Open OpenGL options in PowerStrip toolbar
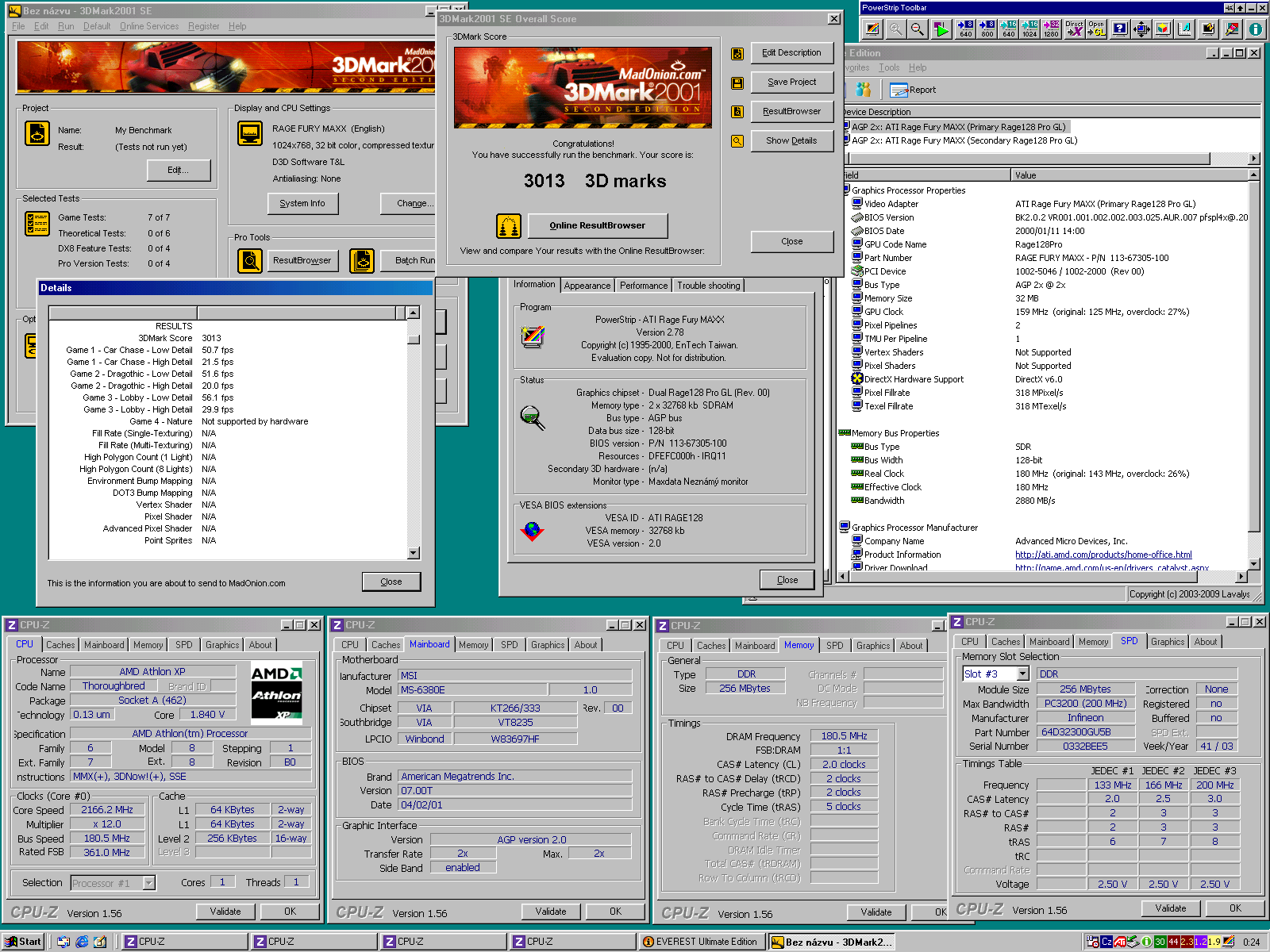Screen dimensions: 1270x952 pyautogui.click(x=1096, y=29)
